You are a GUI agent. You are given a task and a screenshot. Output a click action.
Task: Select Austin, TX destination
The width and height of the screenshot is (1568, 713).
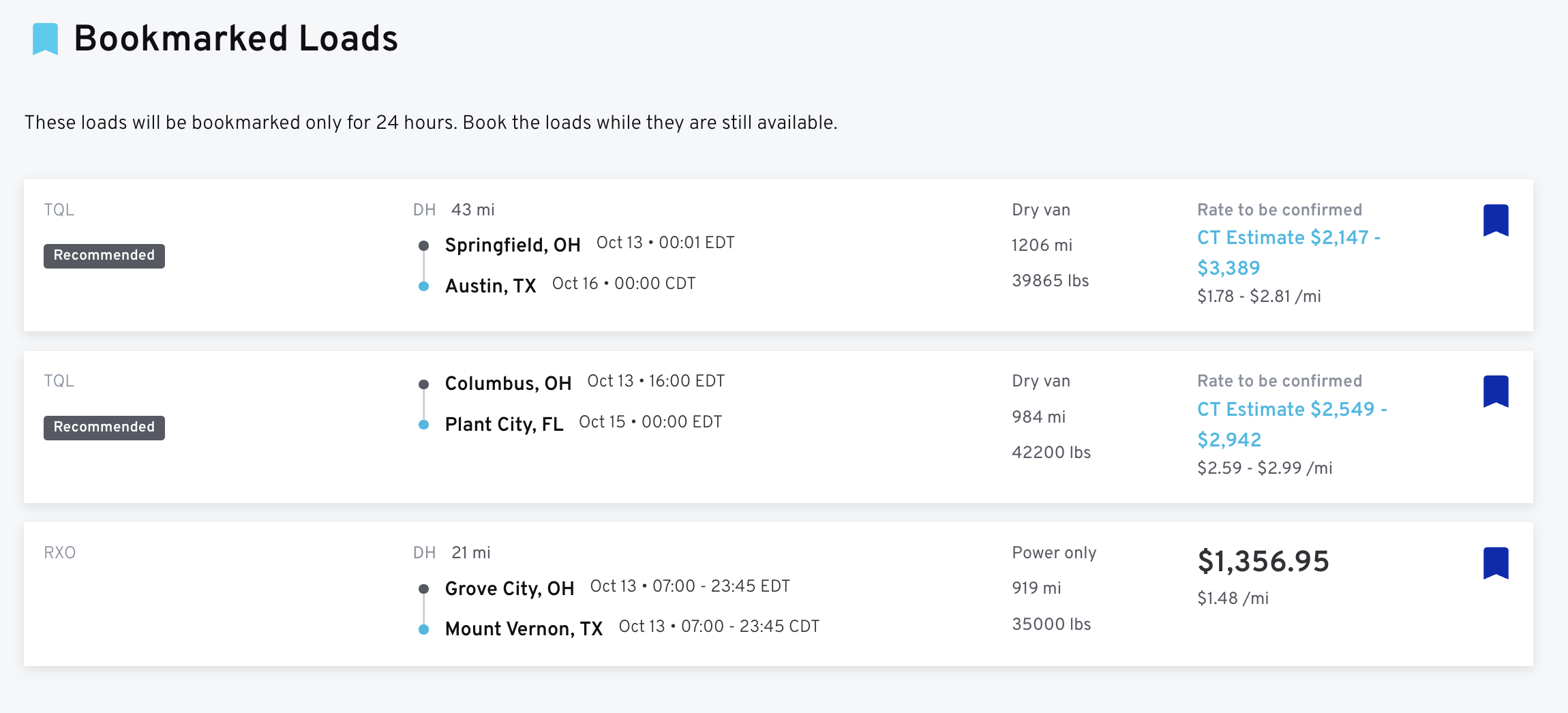click(x=490, y=286)
